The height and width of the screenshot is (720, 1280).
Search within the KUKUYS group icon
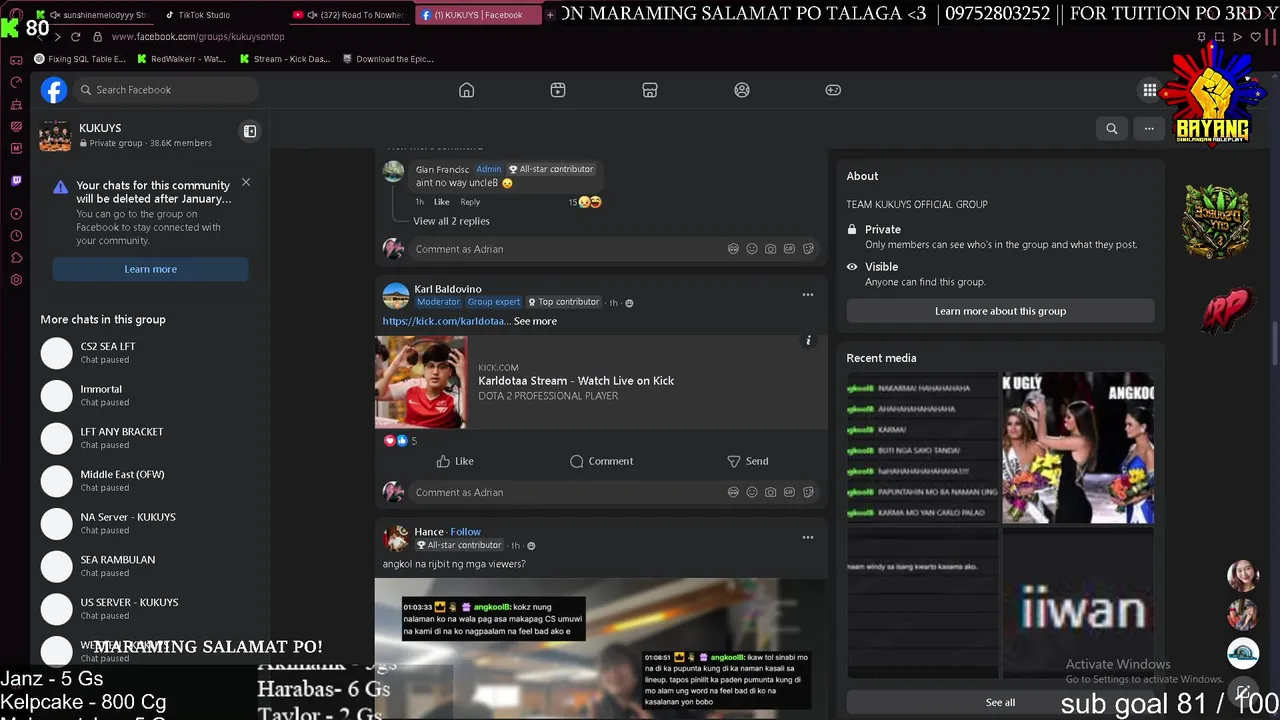pos(1112,128)
